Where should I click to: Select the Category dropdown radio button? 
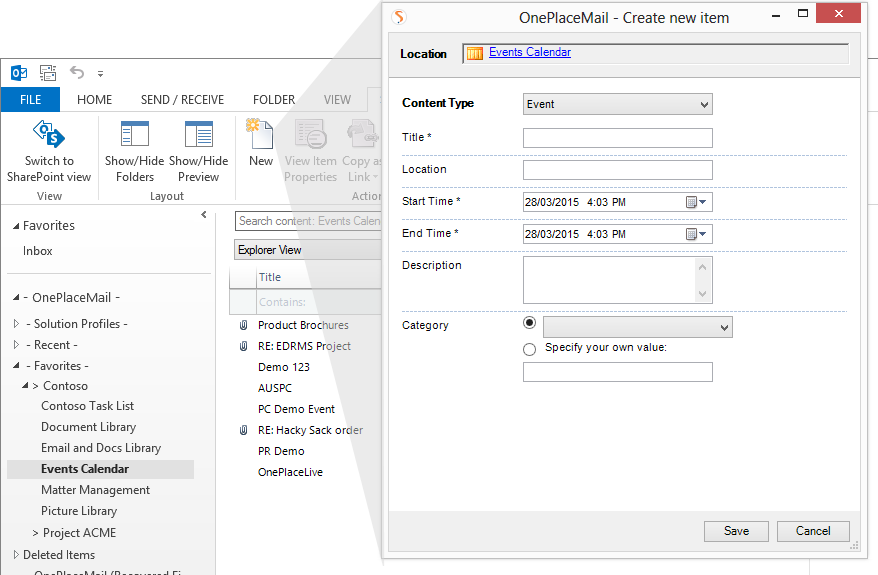point(529,324)
